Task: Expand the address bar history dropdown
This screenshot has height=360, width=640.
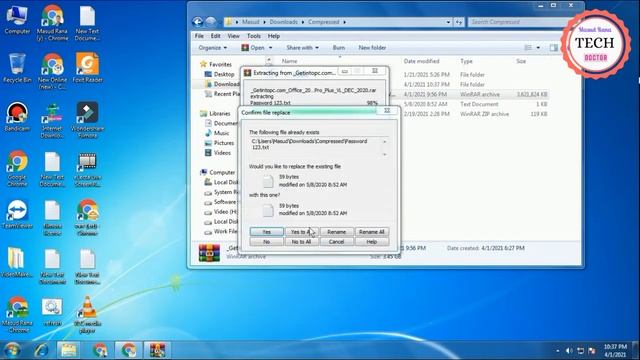Action: pos(448,22)
